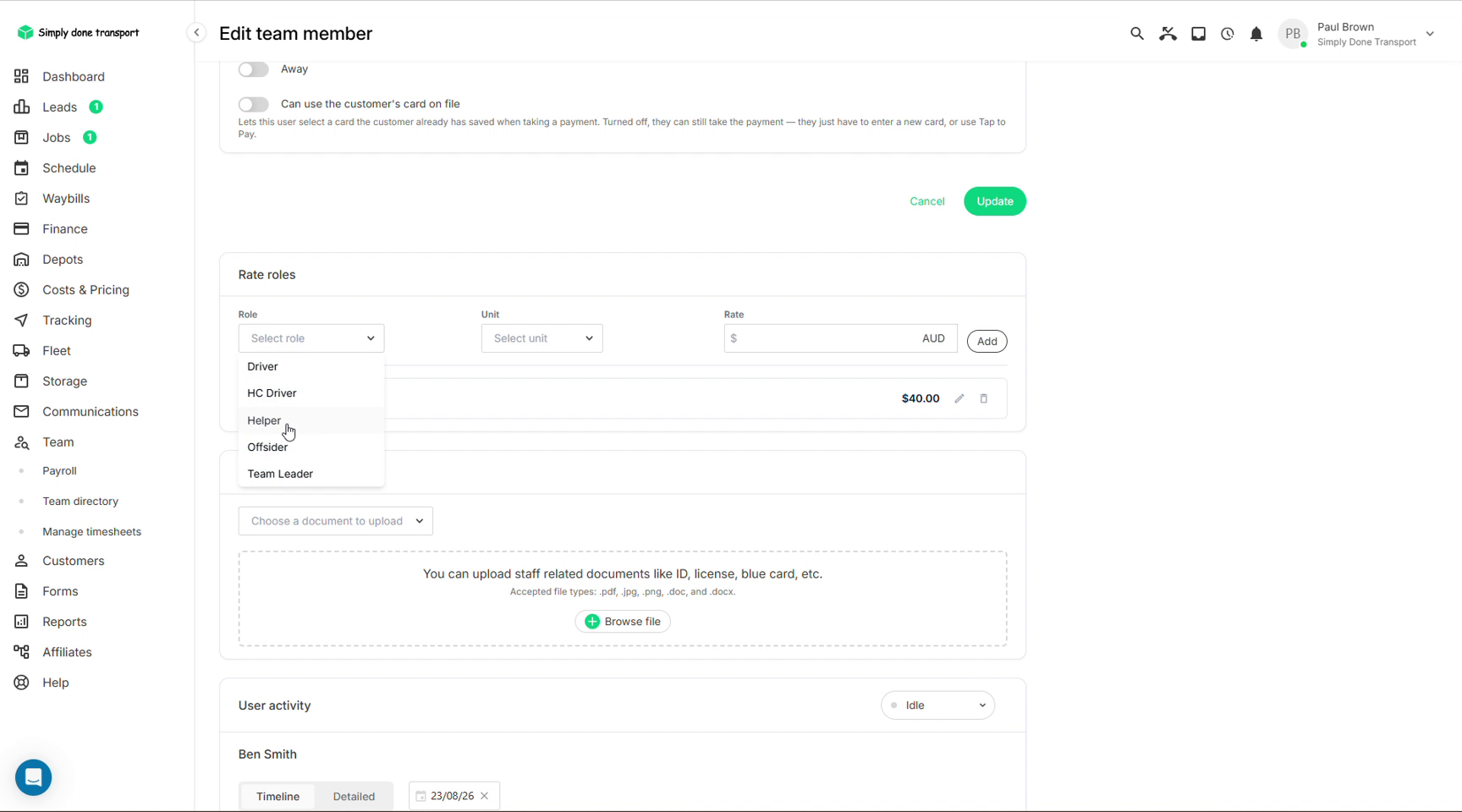Go to Fleet in the sidebar
Image resolution: width=1462 pixels, height=812 pixels.
pyautogui.click(x=57, y=350)
